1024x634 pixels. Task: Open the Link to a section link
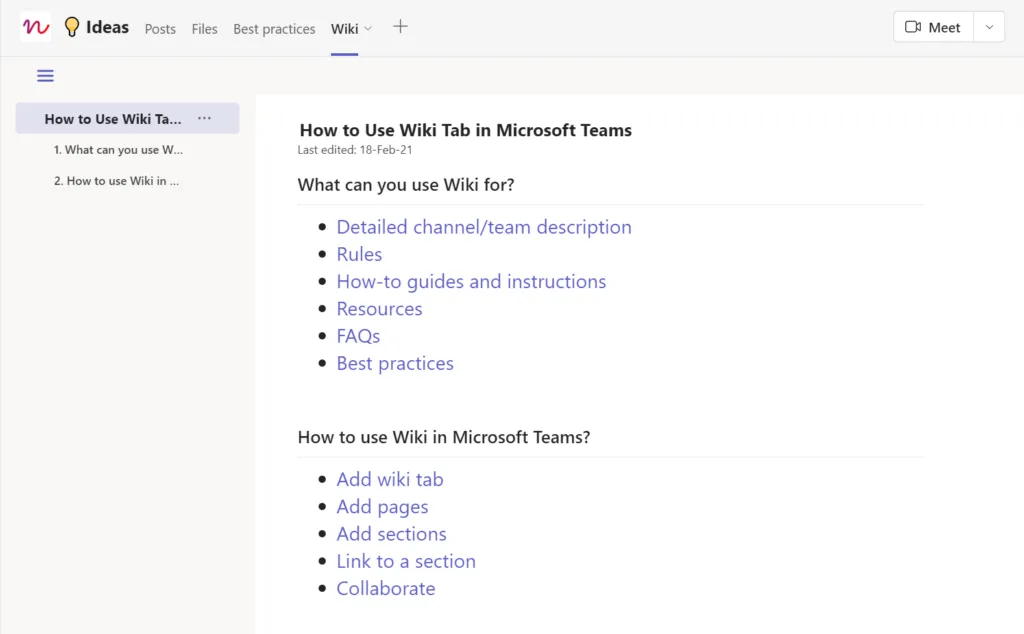coord(406,562)
